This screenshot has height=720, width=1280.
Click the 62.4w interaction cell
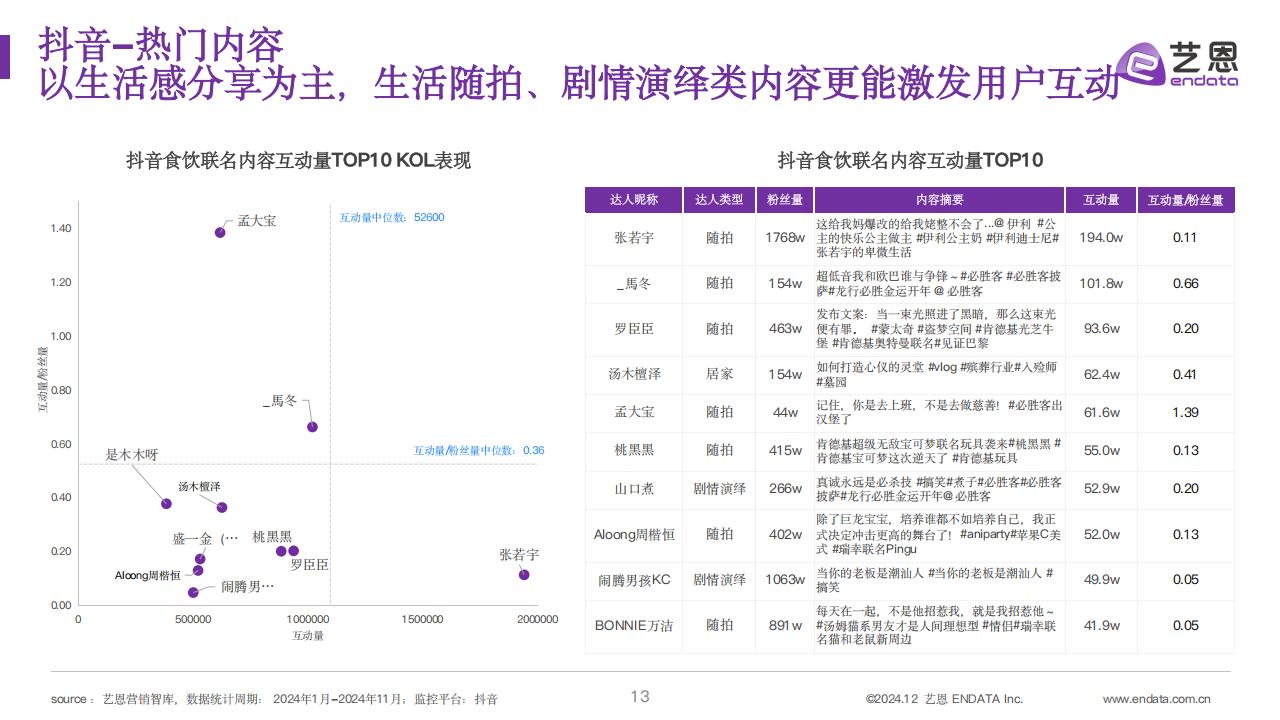(1101, 374)
